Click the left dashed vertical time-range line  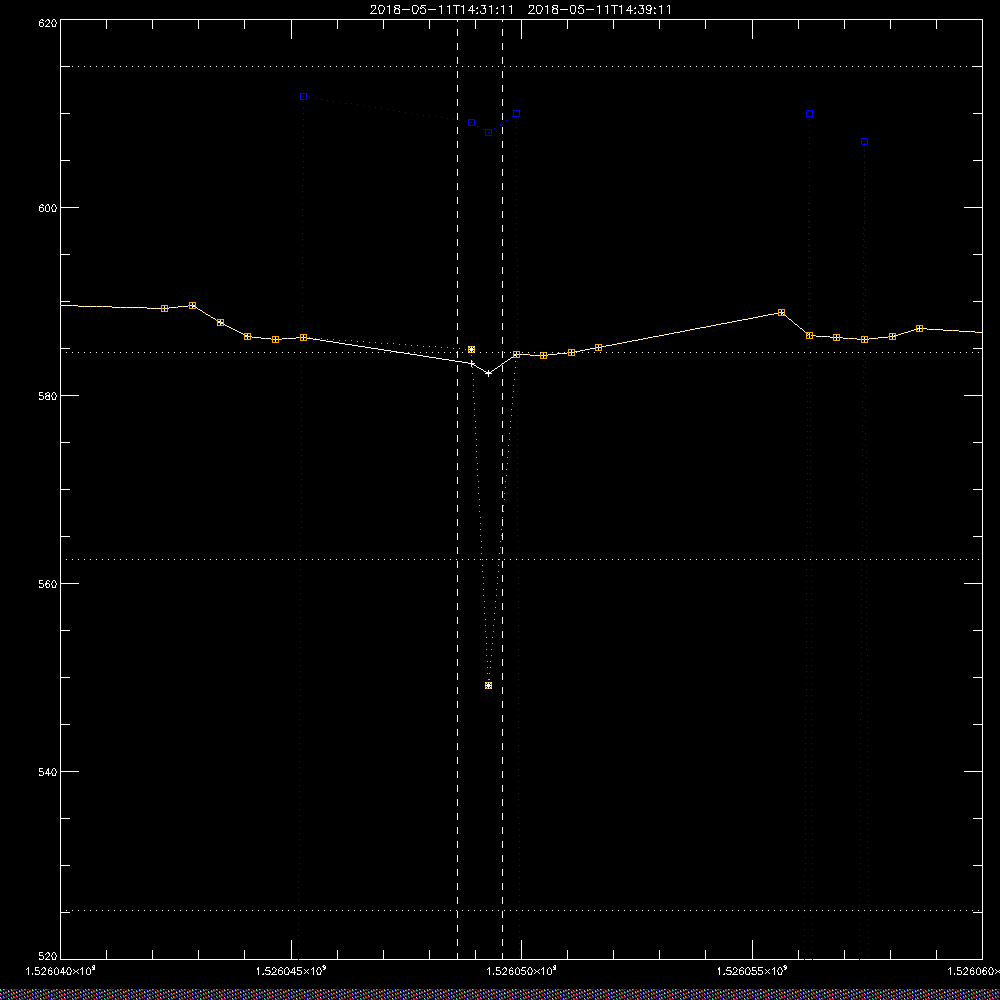(457, 488)
